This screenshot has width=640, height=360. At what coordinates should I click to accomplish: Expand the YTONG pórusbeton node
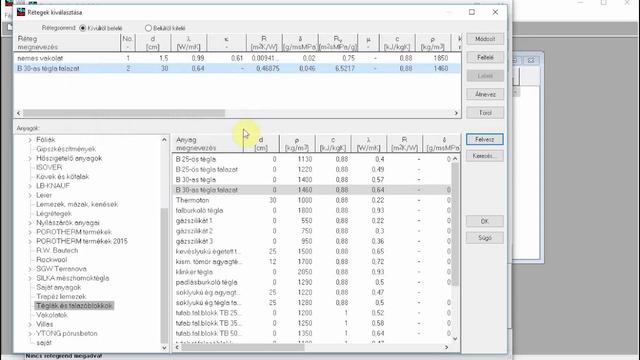(30, 334)
